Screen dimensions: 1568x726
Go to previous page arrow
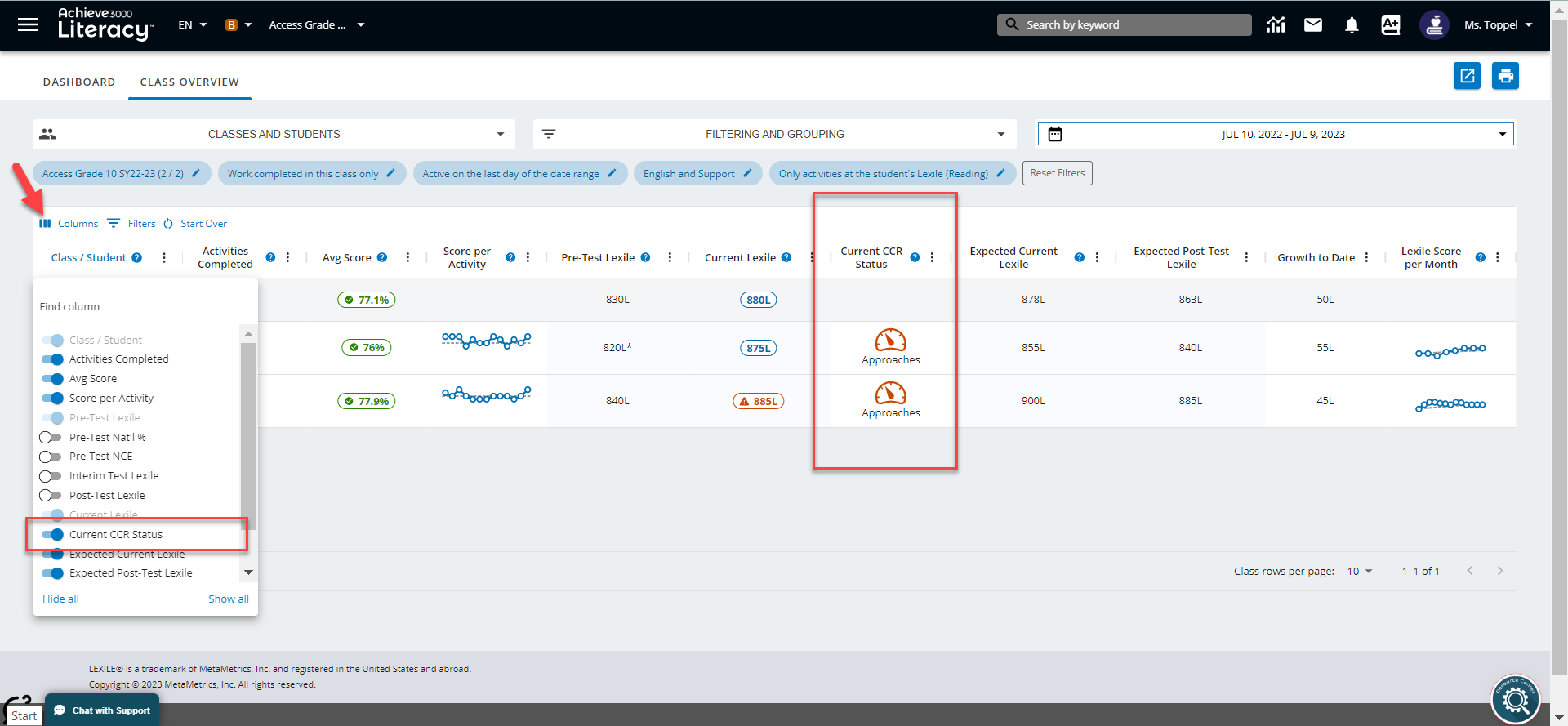[x=1470, y=571]
